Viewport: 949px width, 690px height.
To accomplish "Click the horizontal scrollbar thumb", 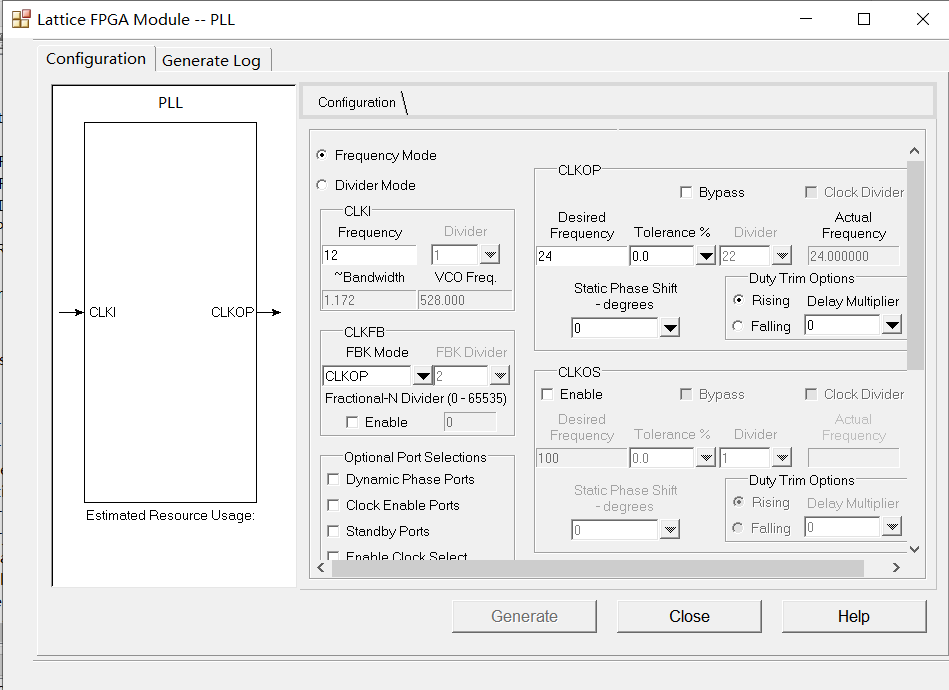I will click(597, 568).
